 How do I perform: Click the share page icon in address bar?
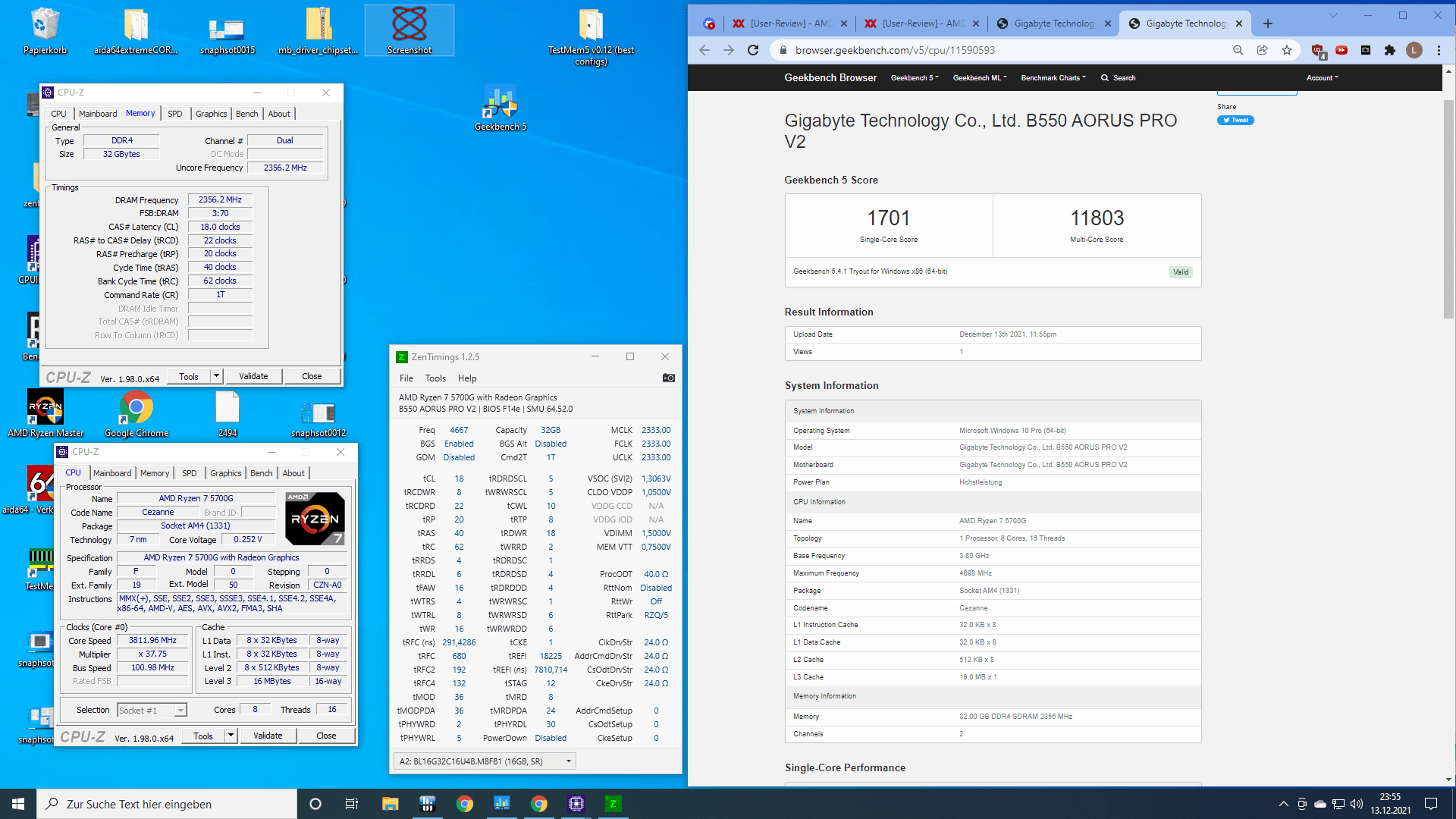[1262, 50]
